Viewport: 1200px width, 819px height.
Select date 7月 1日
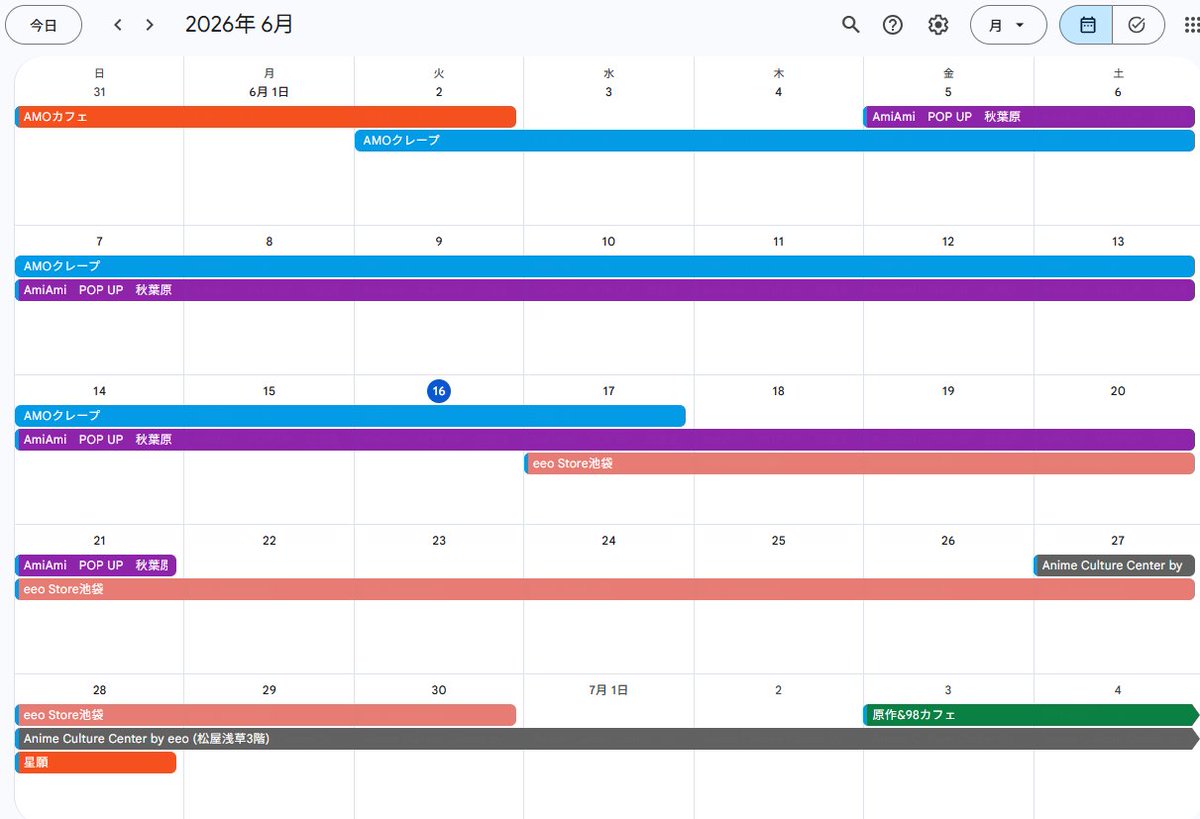608,690
